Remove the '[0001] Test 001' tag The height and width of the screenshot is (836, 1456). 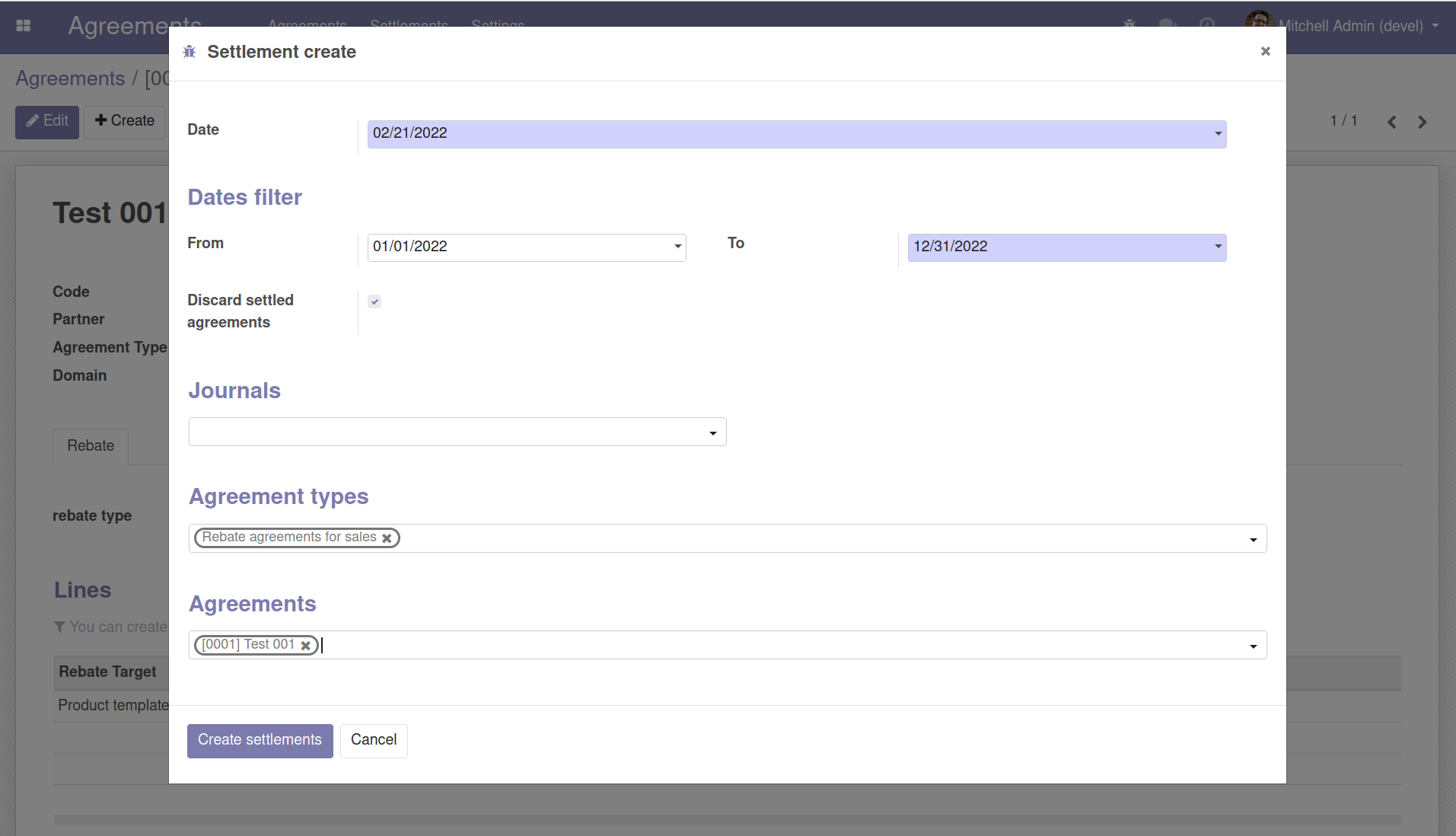tap(305, 646)
